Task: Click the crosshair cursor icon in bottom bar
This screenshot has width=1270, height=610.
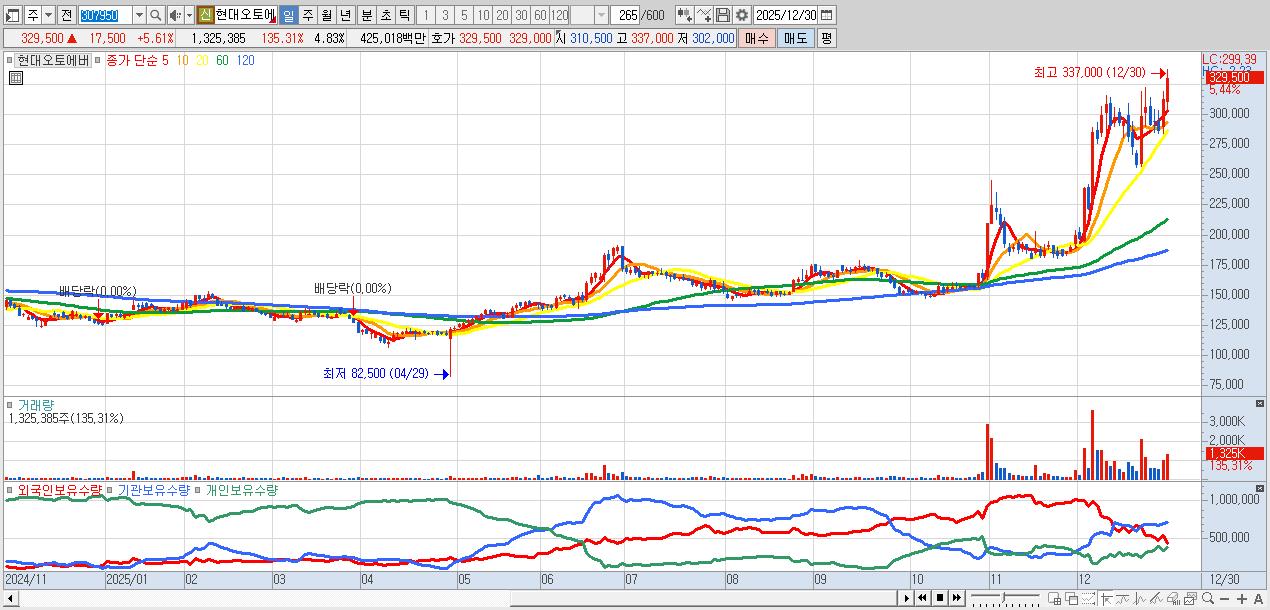Action: 1106,598
